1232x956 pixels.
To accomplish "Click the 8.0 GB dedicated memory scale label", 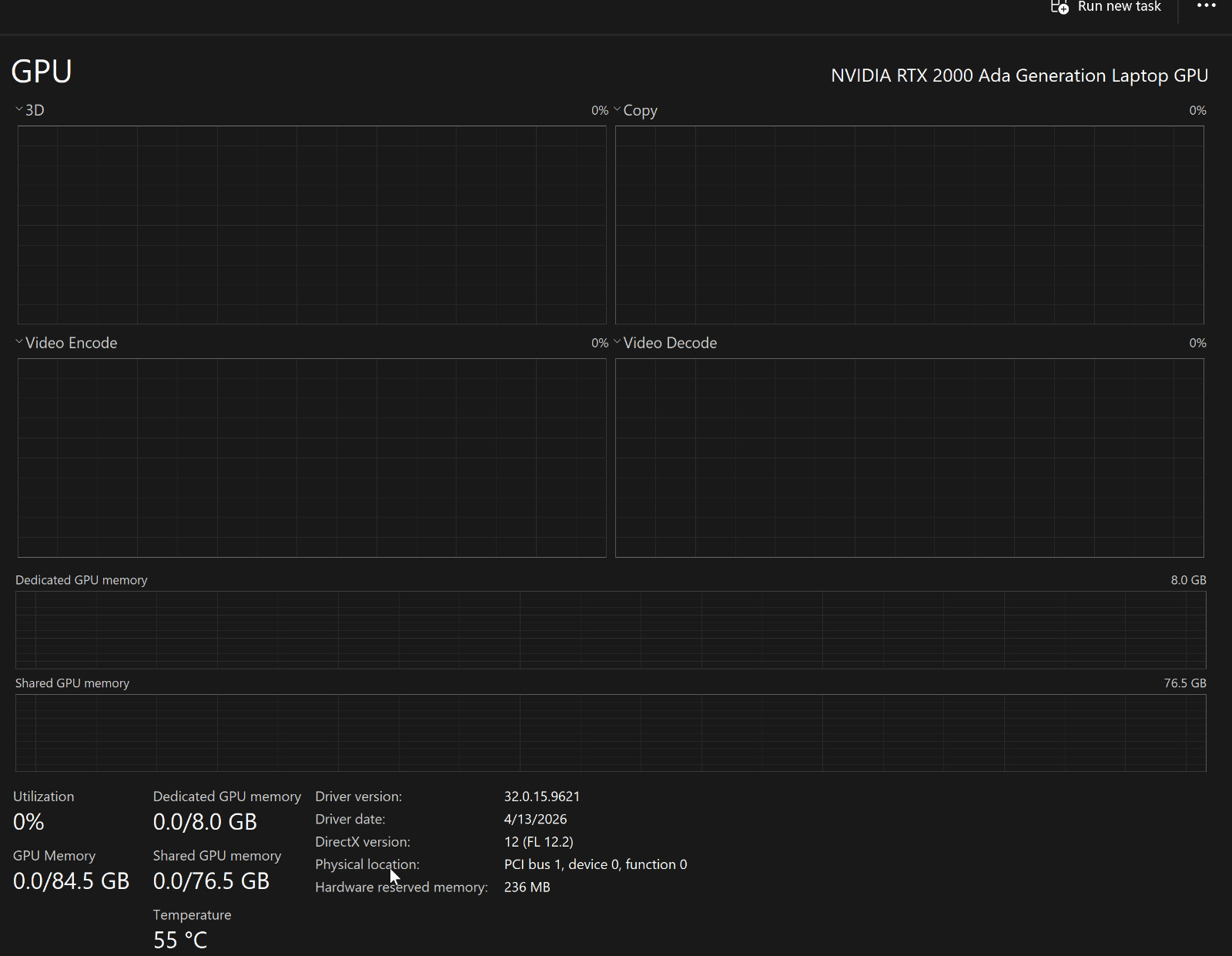I will click(x=1188, y=580).
